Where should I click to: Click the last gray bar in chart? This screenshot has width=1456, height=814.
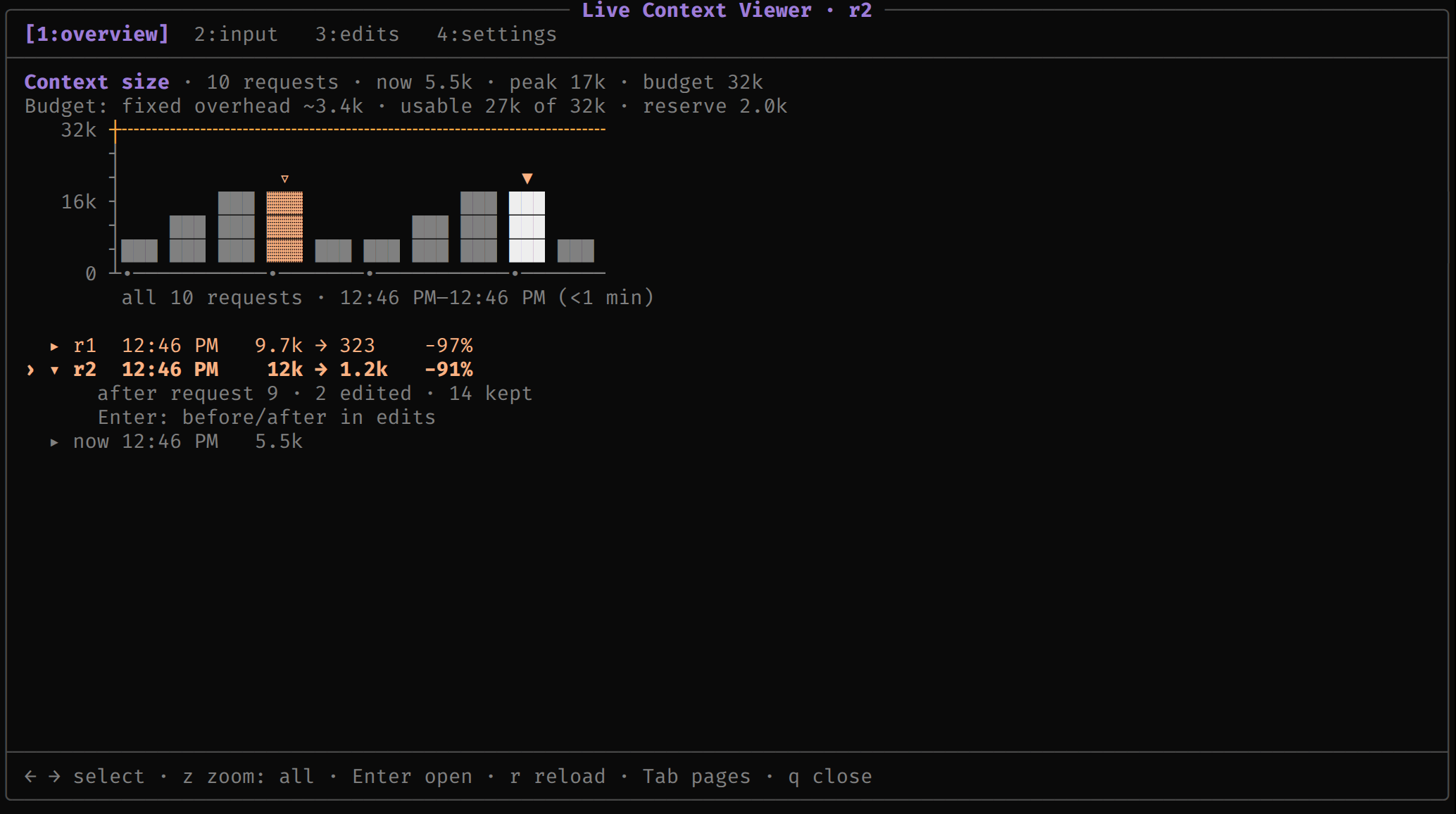(x=576, y=251)
